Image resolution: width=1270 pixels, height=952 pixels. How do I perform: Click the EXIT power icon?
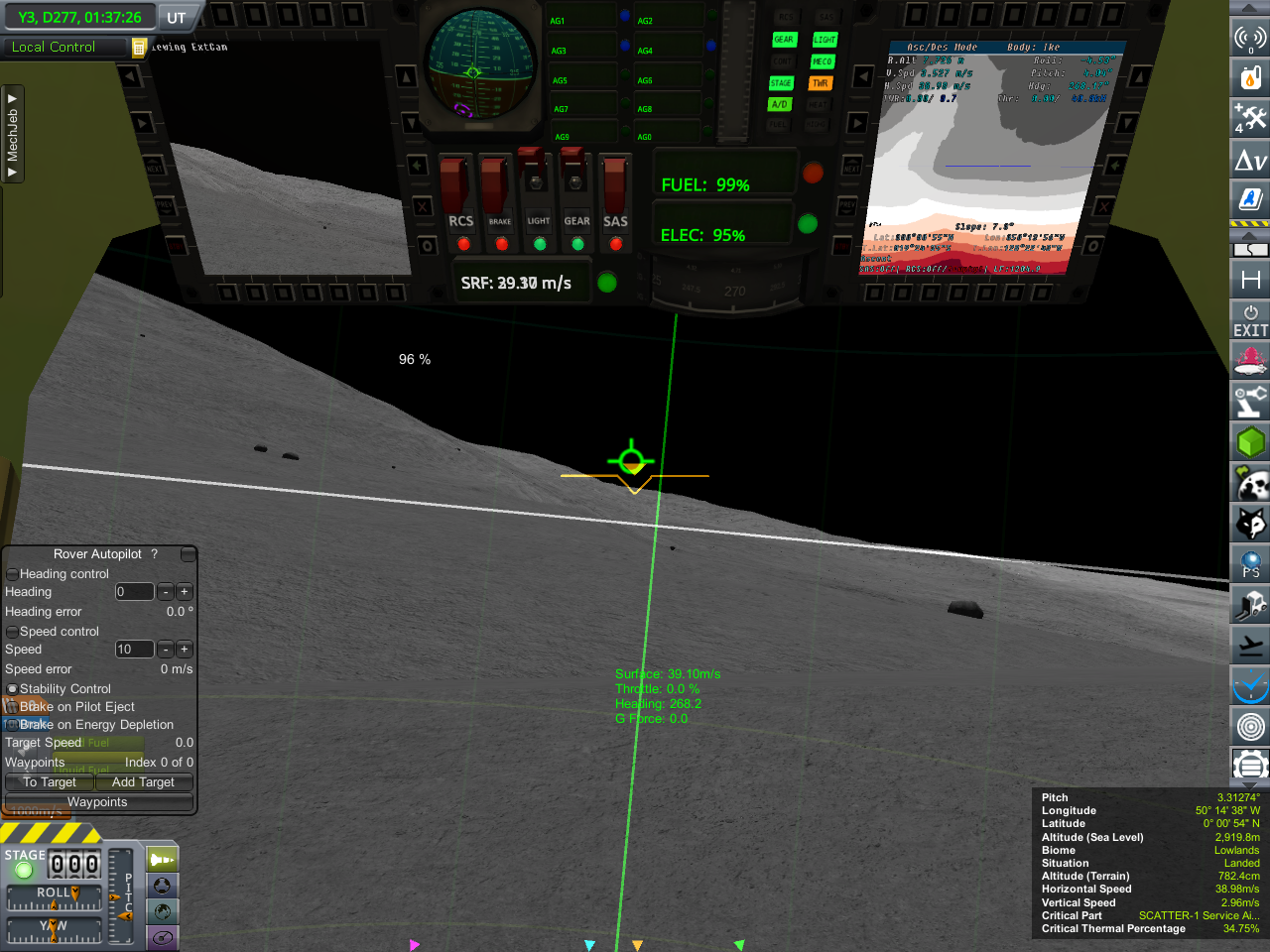point(1250,321)
